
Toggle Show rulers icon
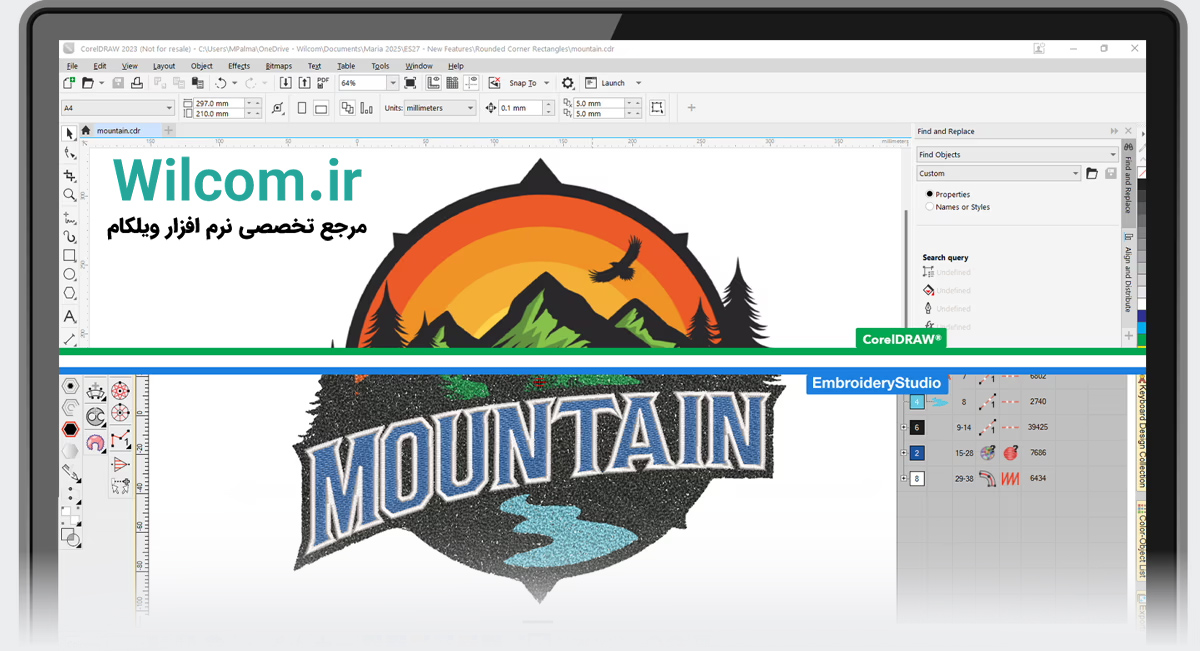point(433,83)
